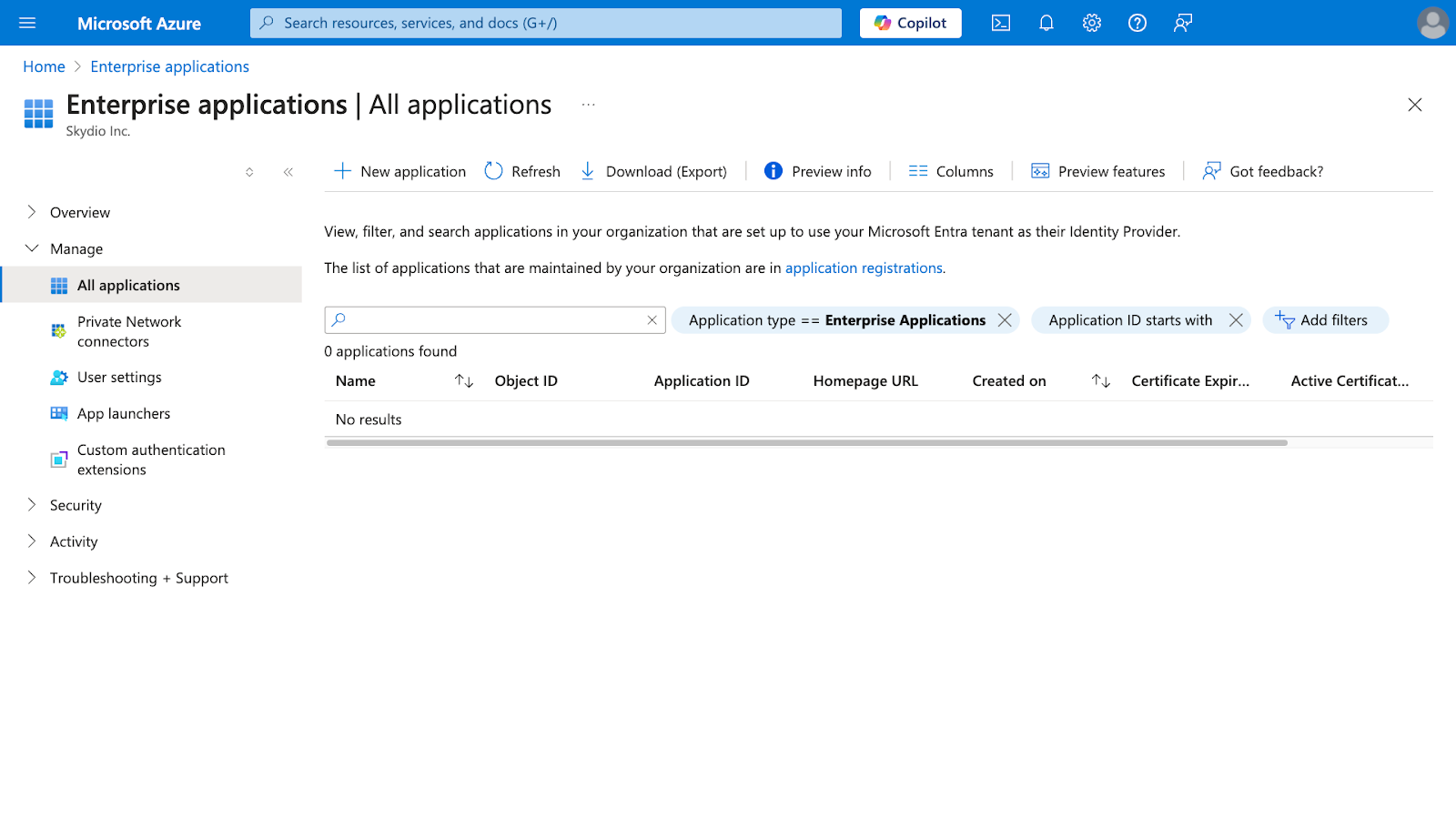This screenshot has width=1456, height=819.
Task: Open Preview features
Action: pos(1097,171)
